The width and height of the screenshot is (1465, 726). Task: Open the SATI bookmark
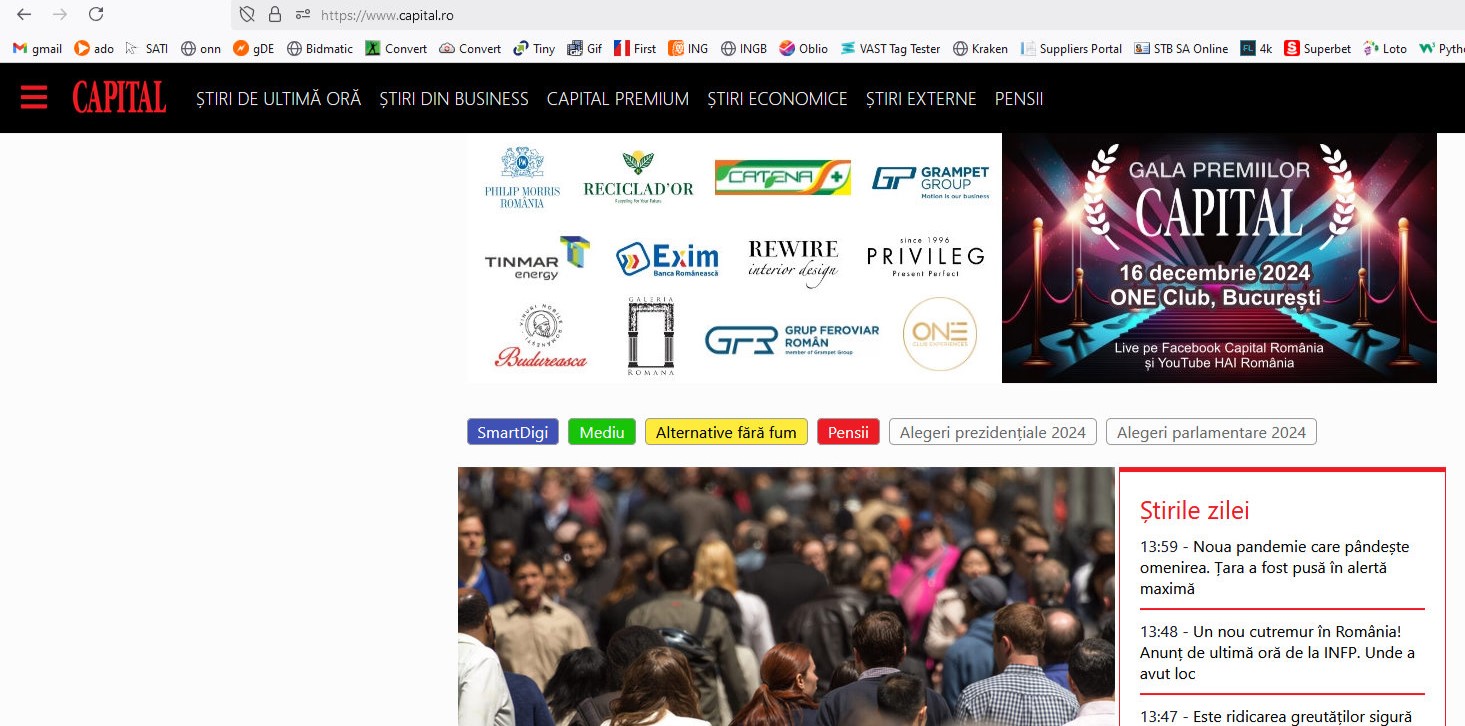pyautogui.click(x=147, y=48)
